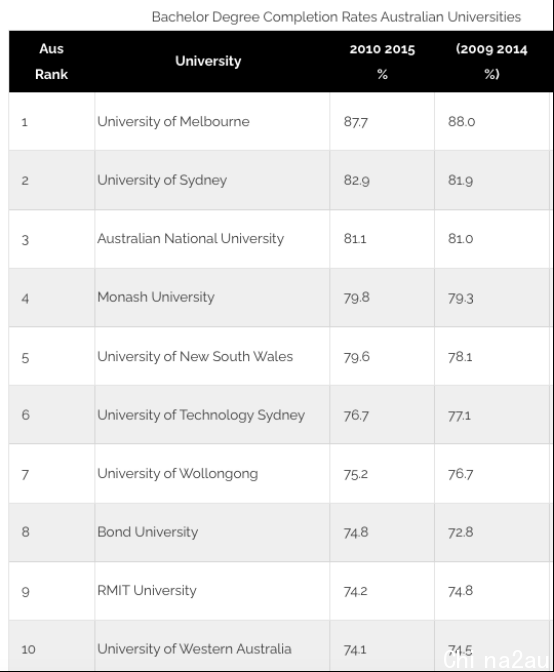Click the University column header
Image resolution: width=554 pixels, height=672 pixels.
[208, 61]
